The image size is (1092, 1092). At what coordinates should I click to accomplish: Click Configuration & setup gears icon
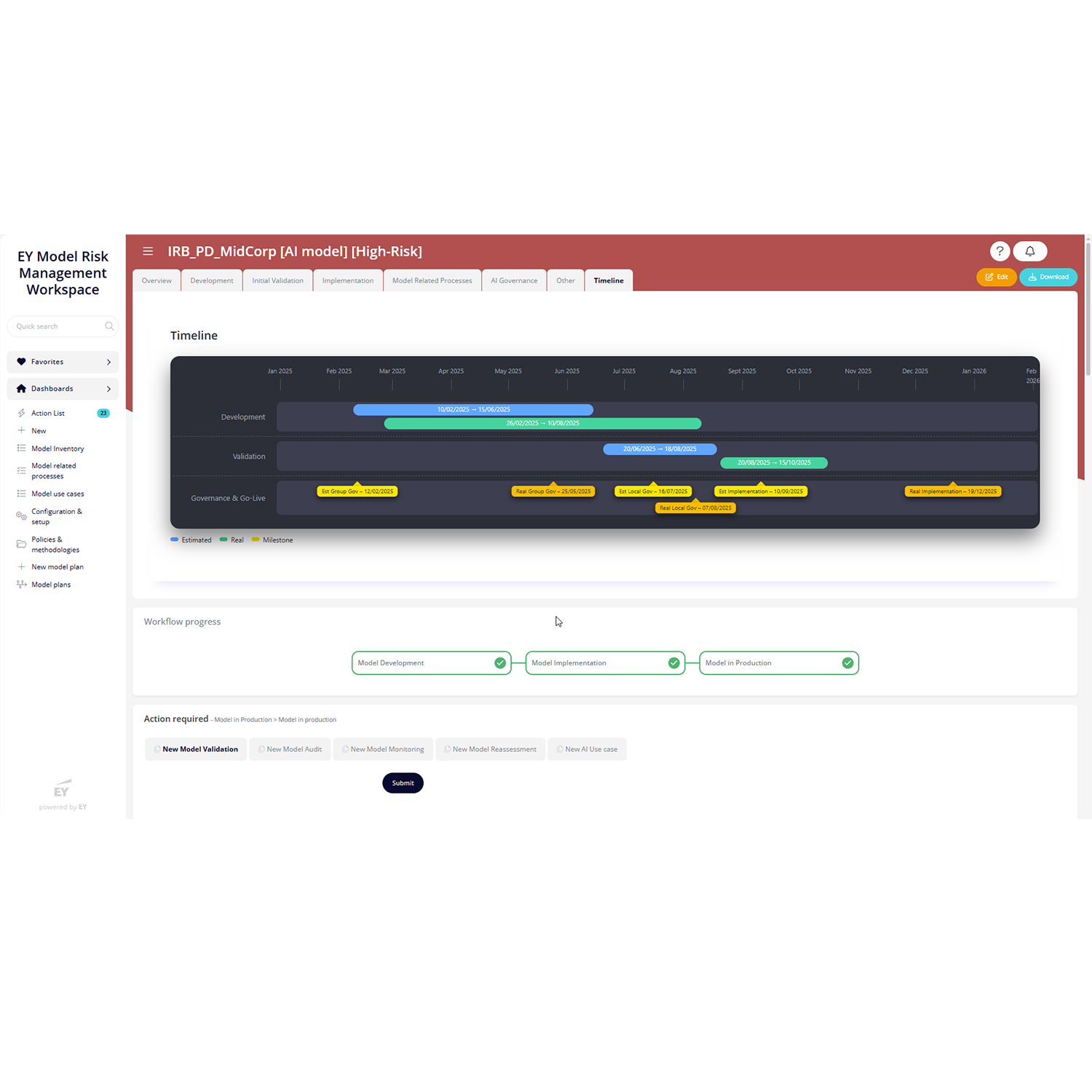pyautogui.click(x=22, y=516)
